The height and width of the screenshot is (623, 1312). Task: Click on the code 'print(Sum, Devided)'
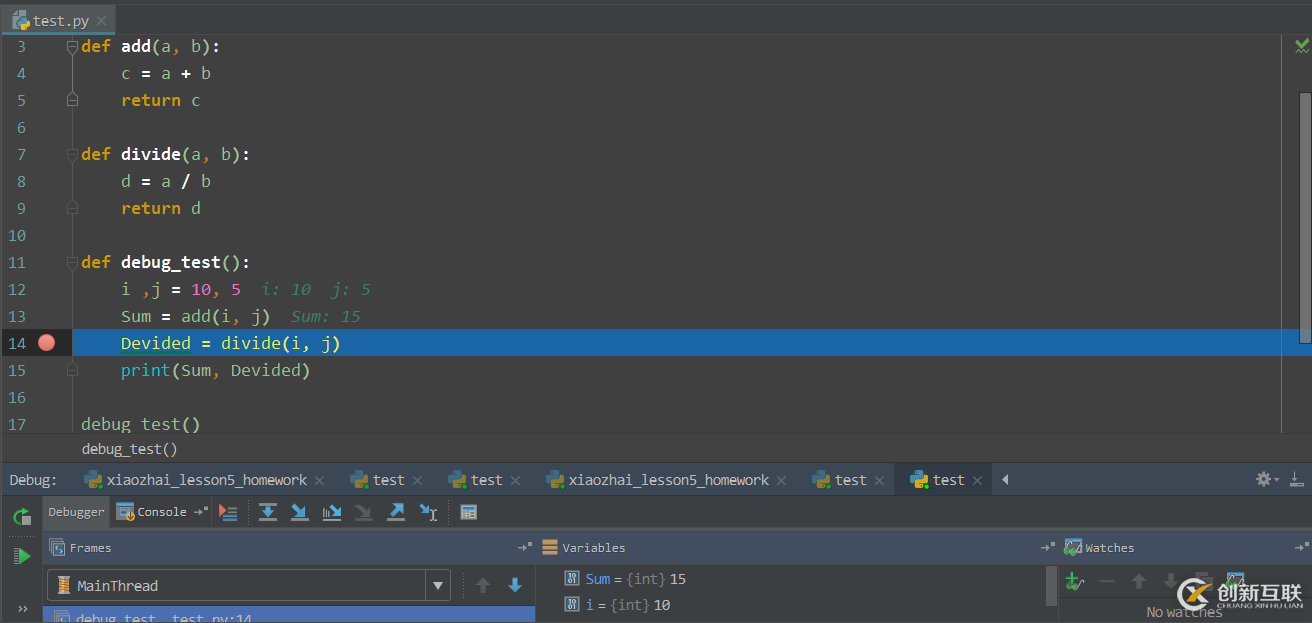[216, 370]
